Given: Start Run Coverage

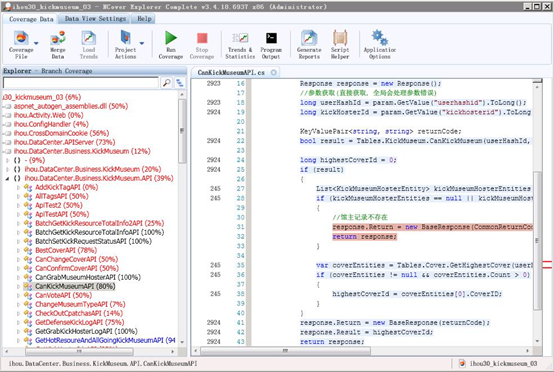Looking at the screenshot, I should [171, 45].
